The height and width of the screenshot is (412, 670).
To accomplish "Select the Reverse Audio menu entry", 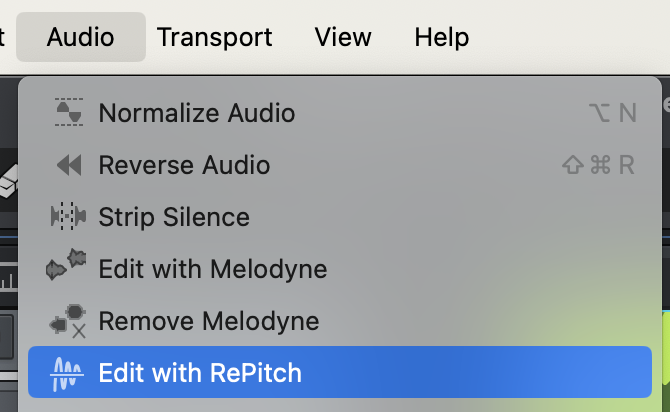I will tap(184, 165).
